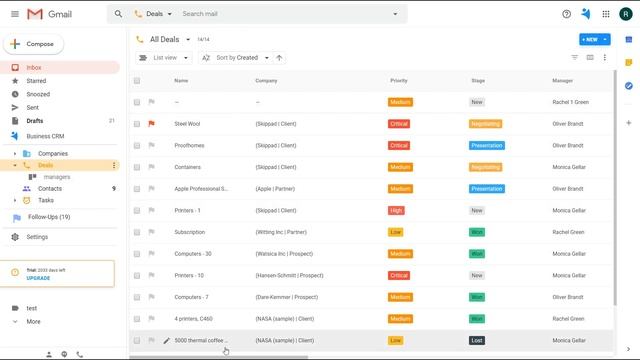Image resolution: width=640 pixels, height=360 pixels.
Task: Tick the checkbox for Printers - 10
Action: tap(137, 276)
